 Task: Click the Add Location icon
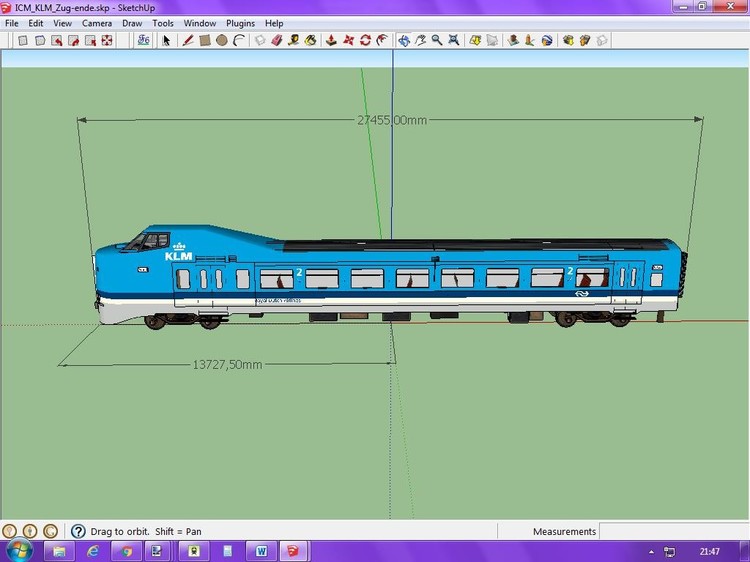point(475,41)
